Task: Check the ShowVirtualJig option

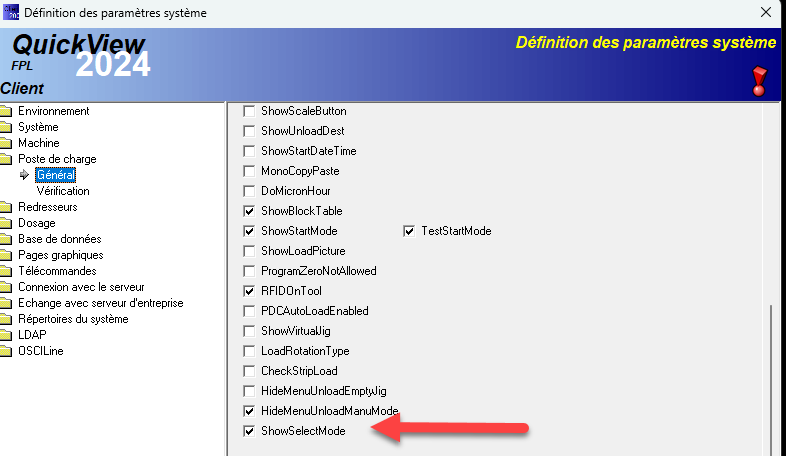Action: tap(249, 331)
